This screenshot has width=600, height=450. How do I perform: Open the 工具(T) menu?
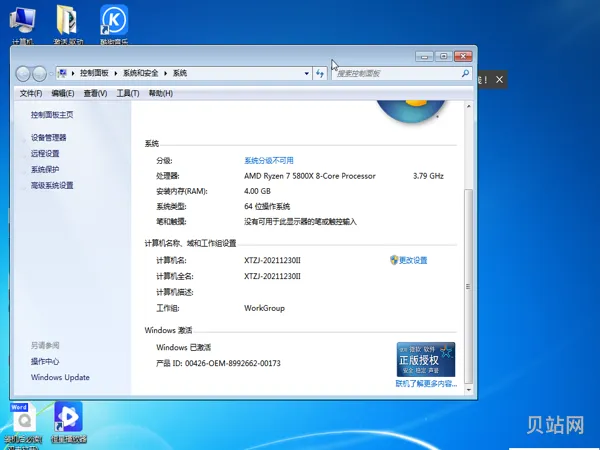click(128, 93)
